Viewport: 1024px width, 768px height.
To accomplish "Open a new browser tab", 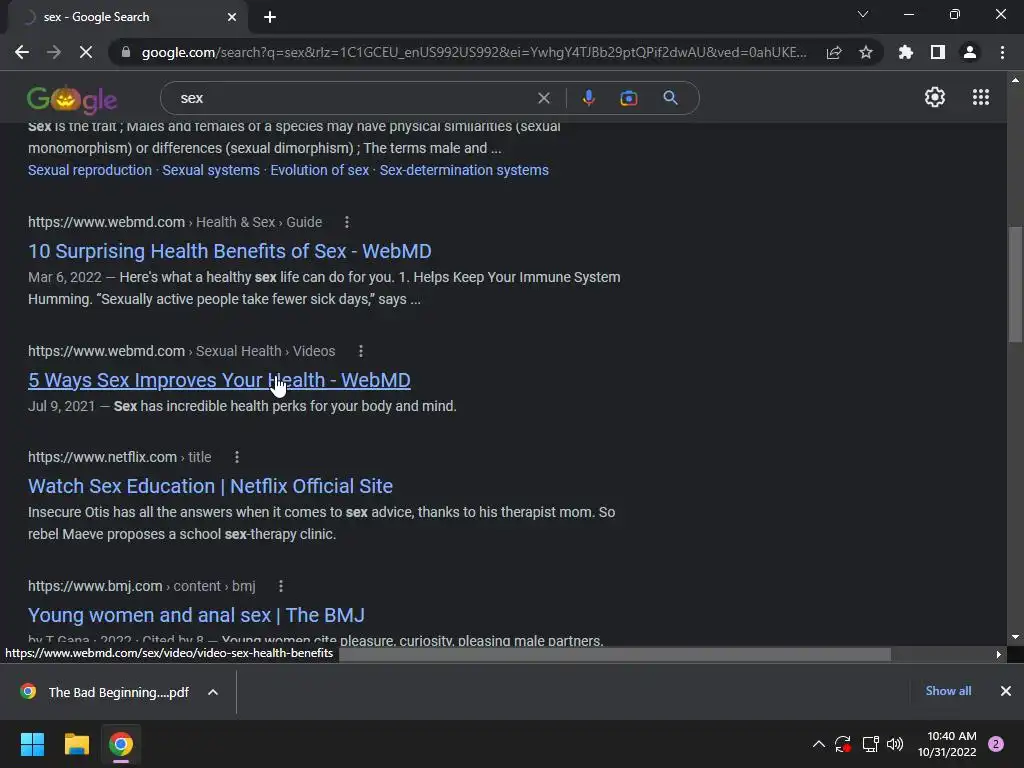I will 270,17.
